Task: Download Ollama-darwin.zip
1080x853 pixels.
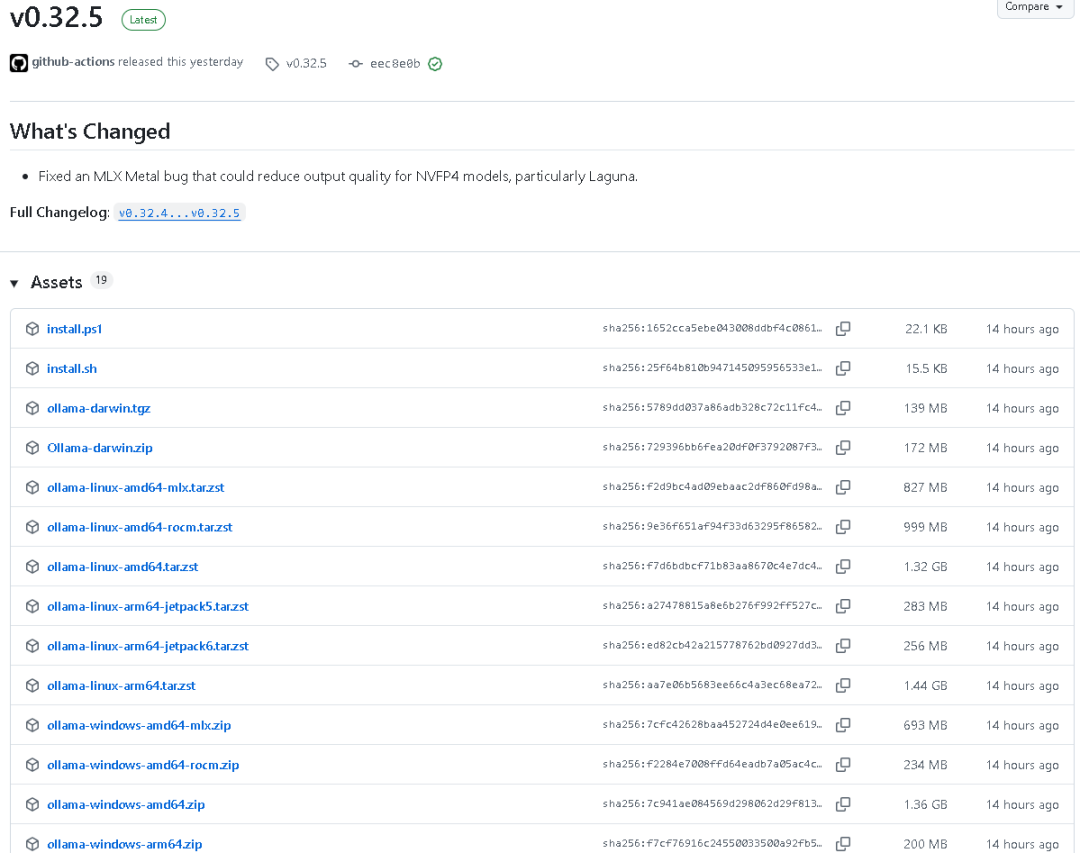Action: coord(100,448)
